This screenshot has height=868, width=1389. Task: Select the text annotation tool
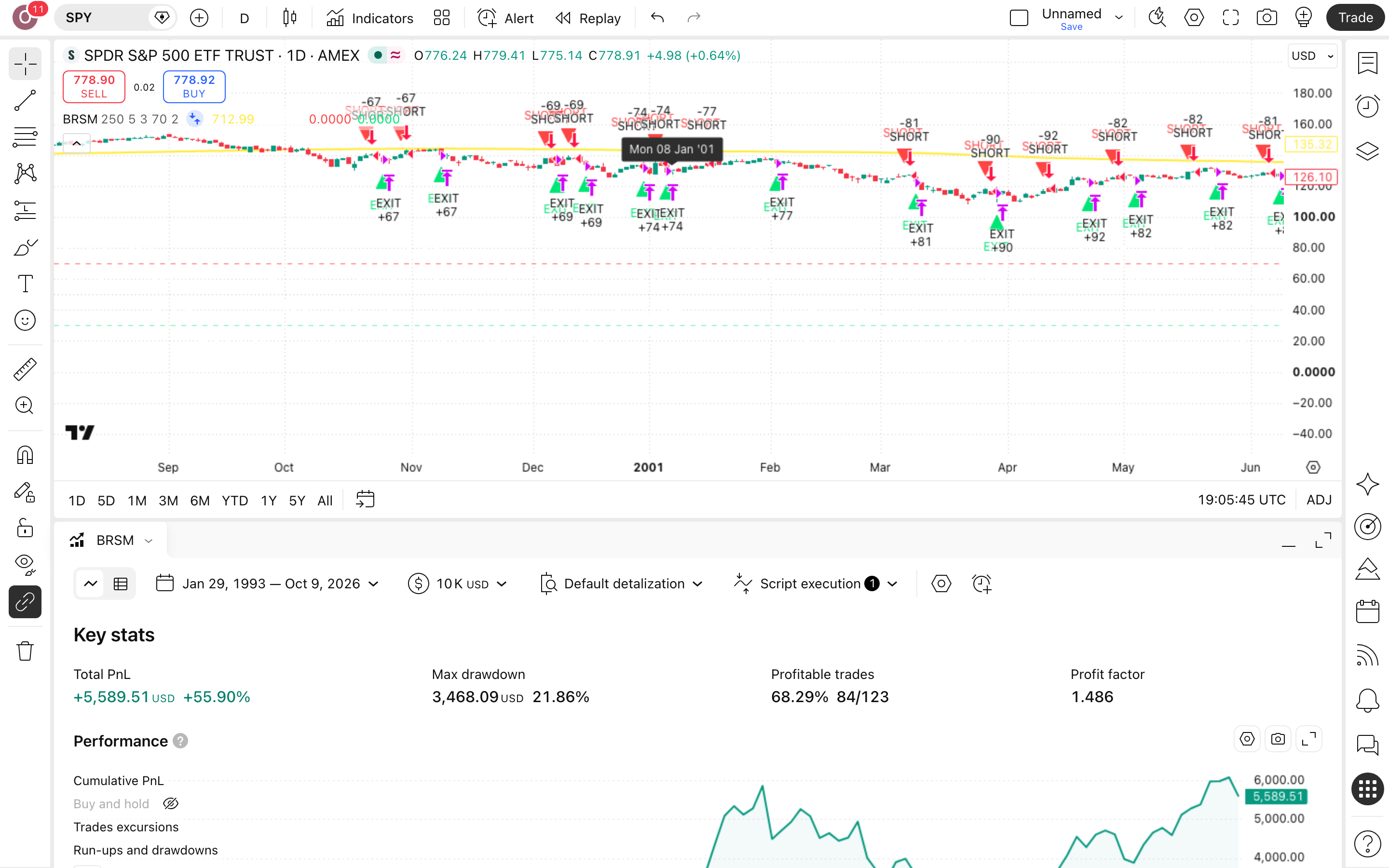[25, 284]
